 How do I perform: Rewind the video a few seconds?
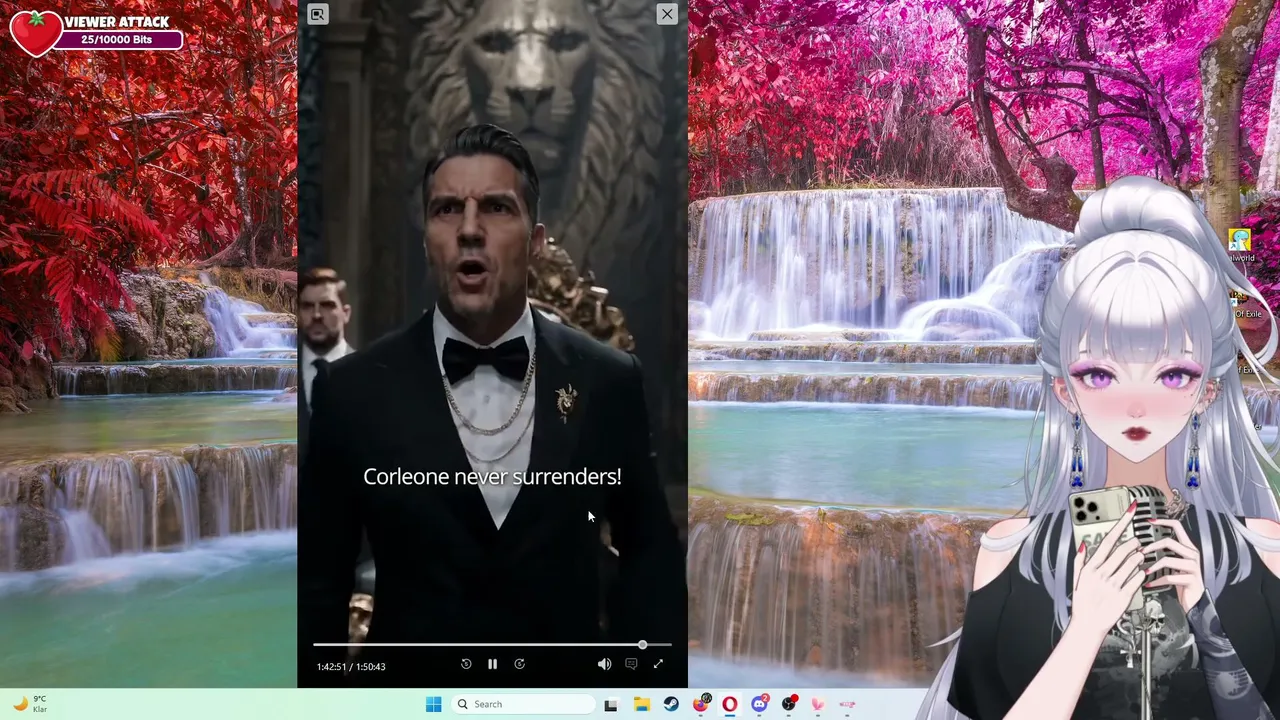[x=466, y=664]
